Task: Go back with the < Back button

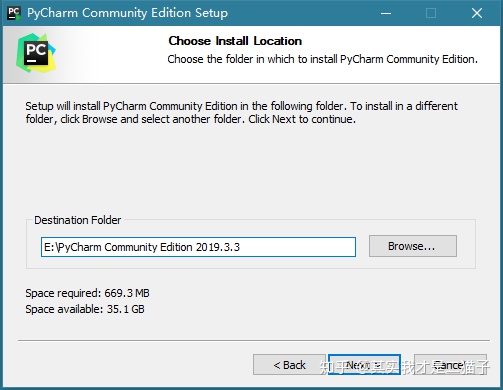Action: pos(289,365)
